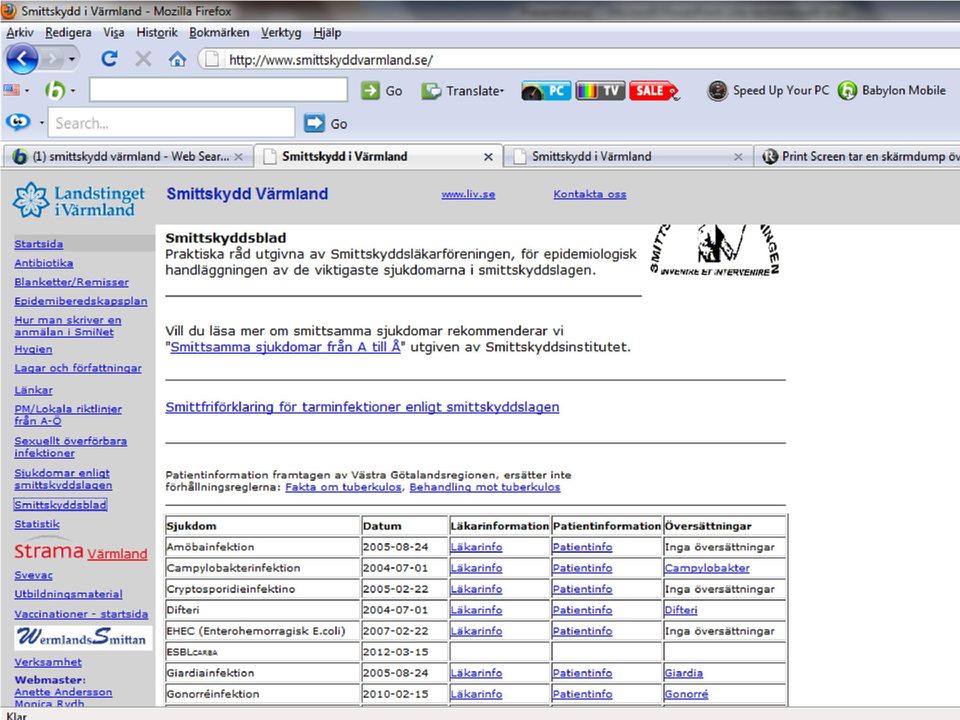Screen dimensions: 960x720
Task: Open Läkarinfo for Amöbainfektion
Action: (x=476, y=547)
